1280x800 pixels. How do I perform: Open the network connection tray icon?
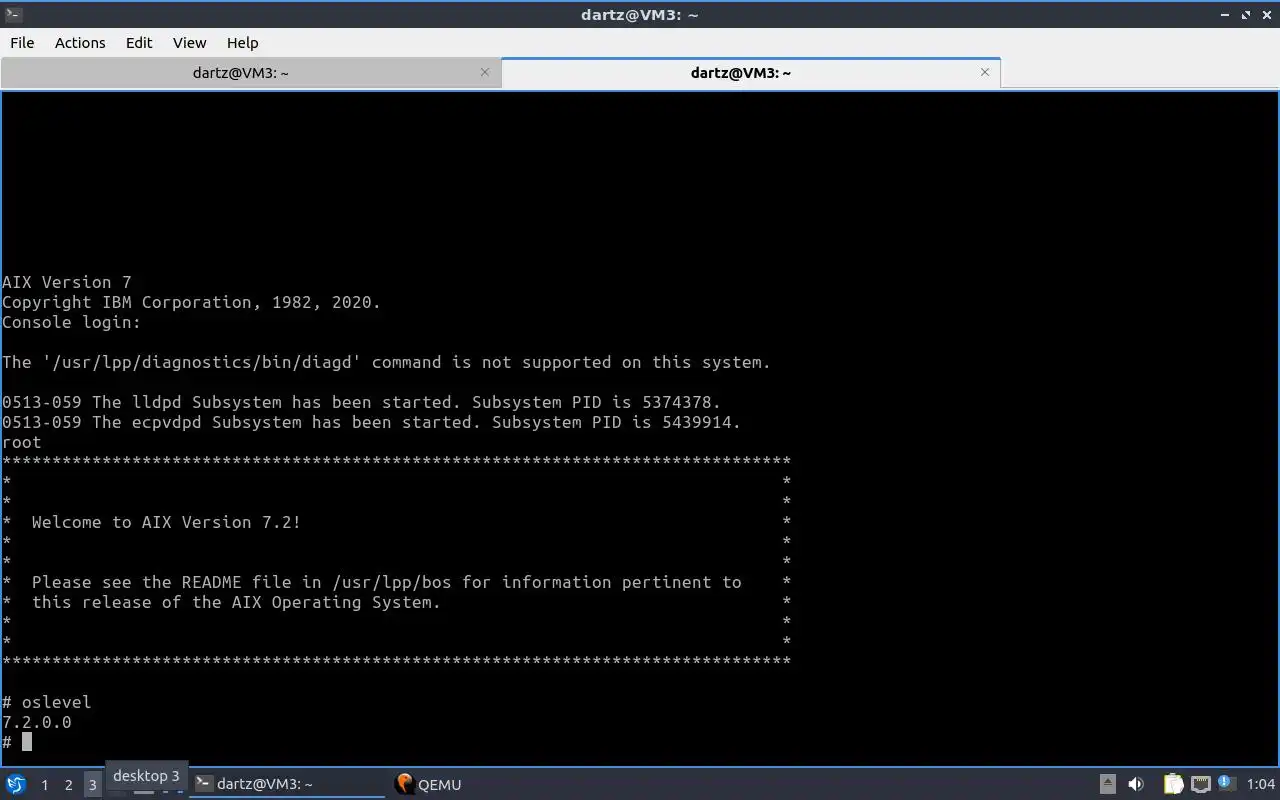[1201, 784]
